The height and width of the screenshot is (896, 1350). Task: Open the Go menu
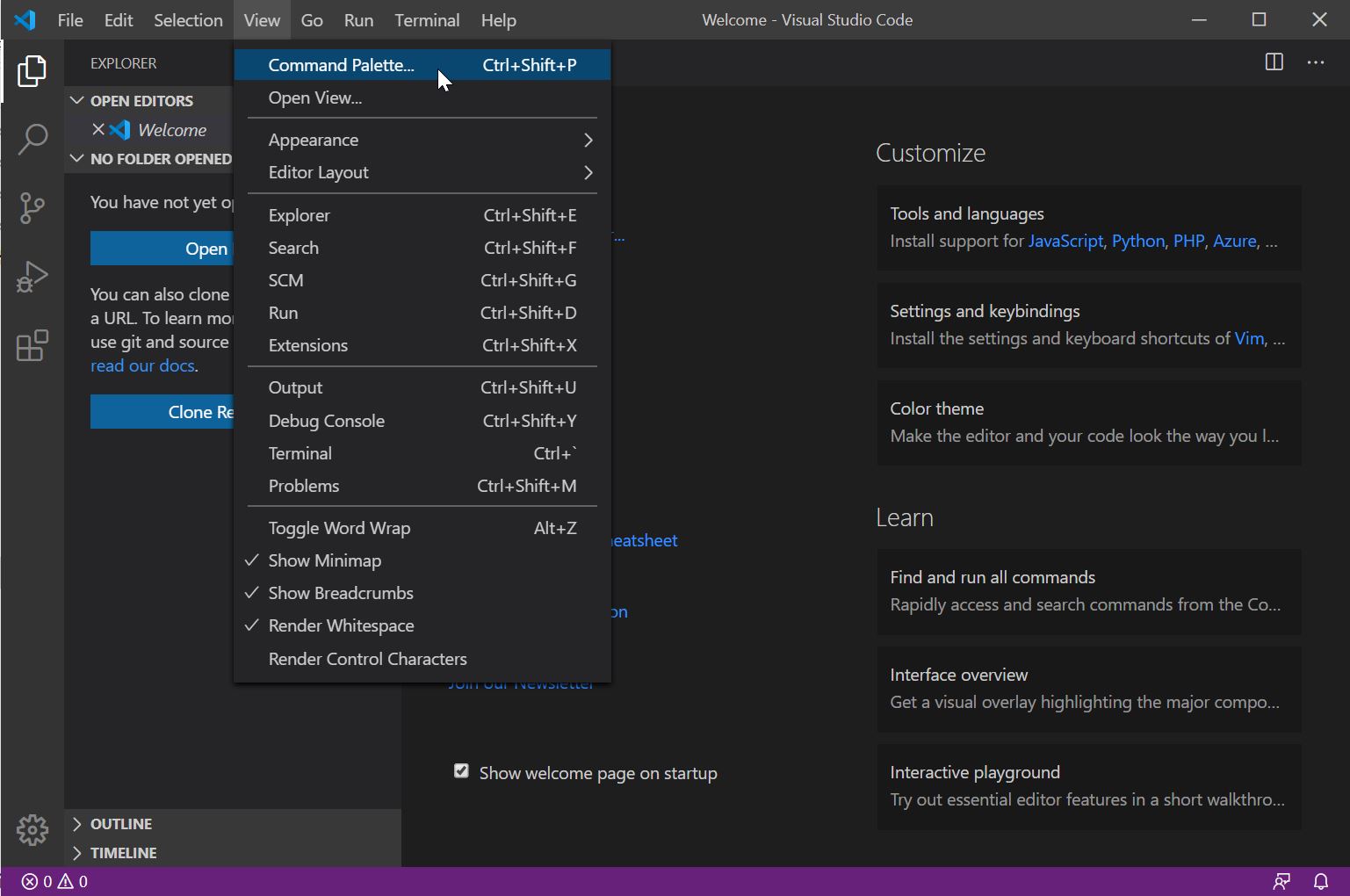coord(312,20)
